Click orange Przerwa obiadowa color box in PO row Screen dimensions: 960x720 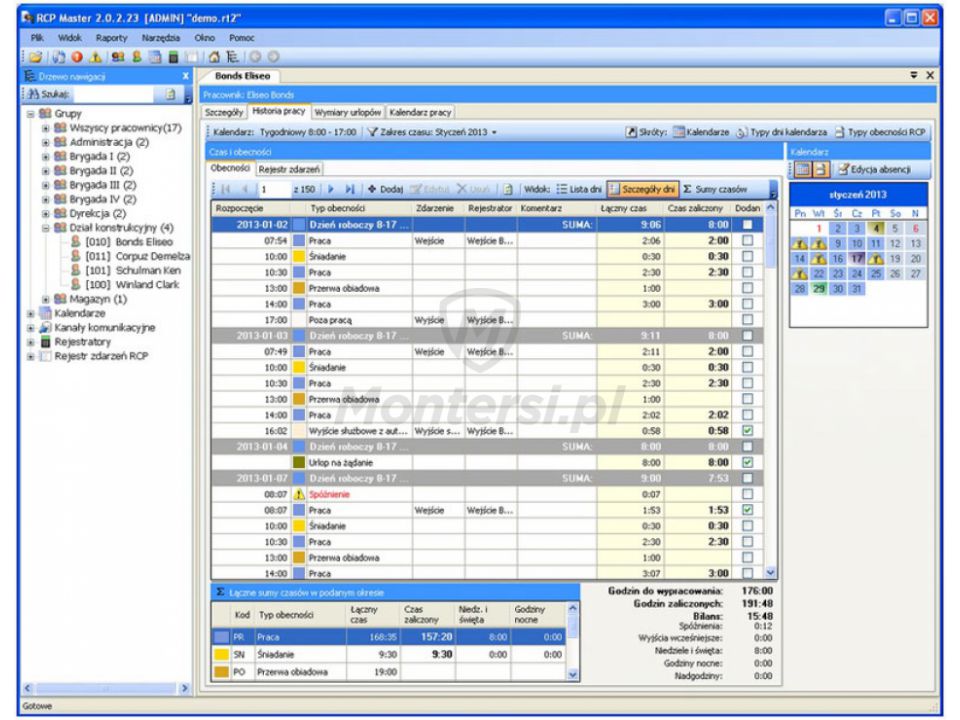[221, 672]
